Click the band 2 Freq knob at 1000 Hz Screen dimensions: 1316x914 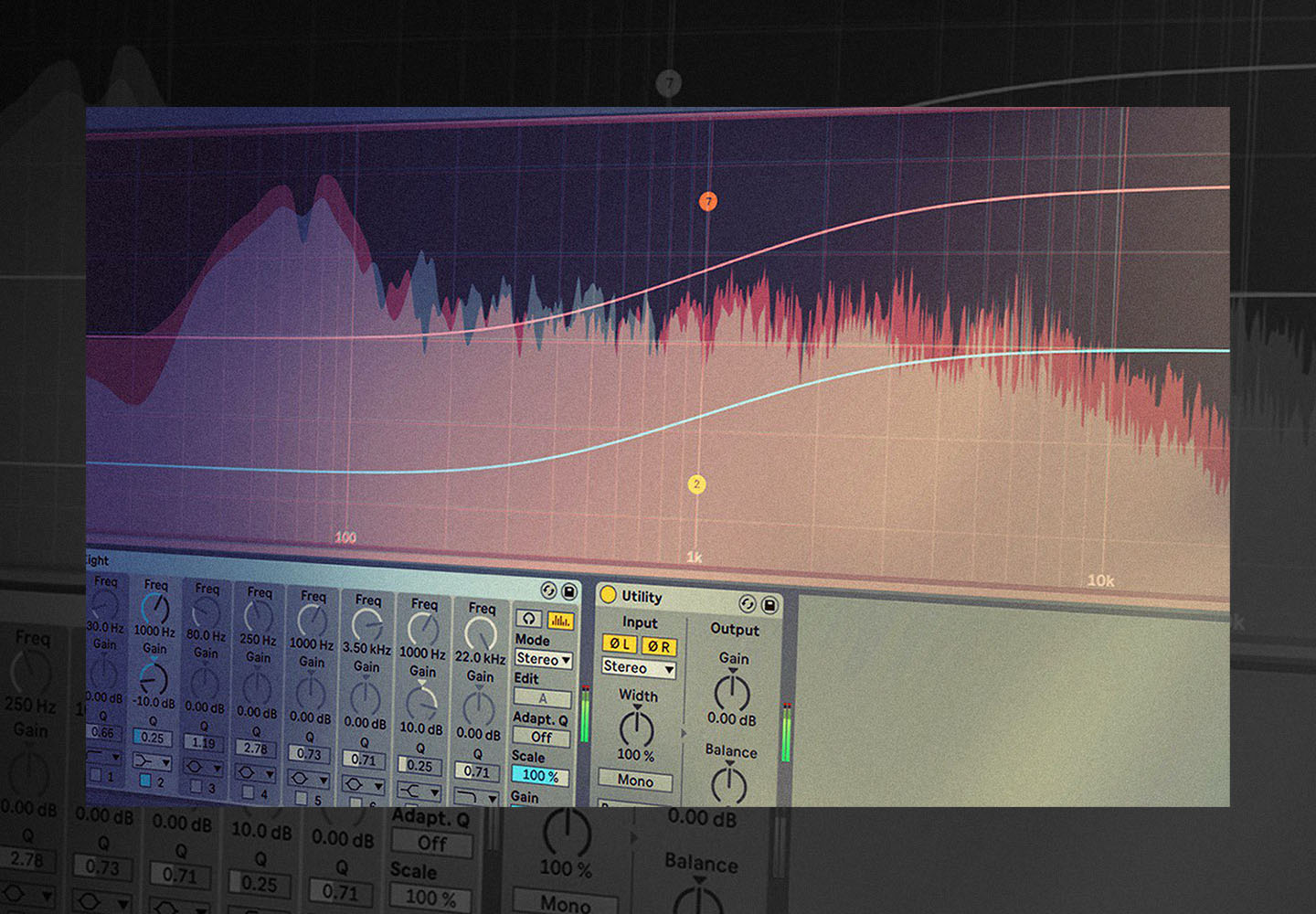coord(155,609)
